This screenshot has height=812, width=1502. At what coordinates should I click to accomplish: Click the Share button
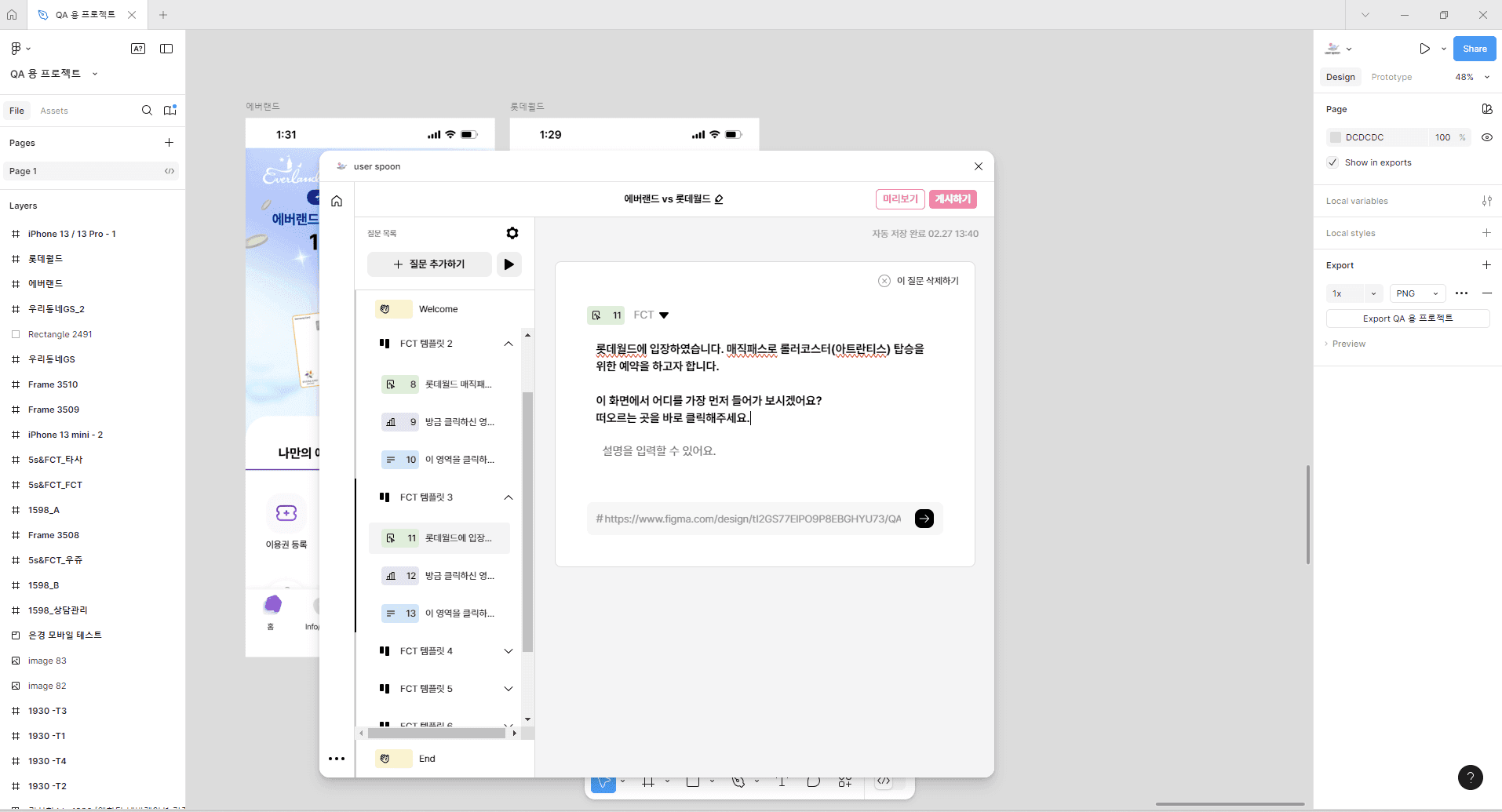click(x=1475, y=49)
